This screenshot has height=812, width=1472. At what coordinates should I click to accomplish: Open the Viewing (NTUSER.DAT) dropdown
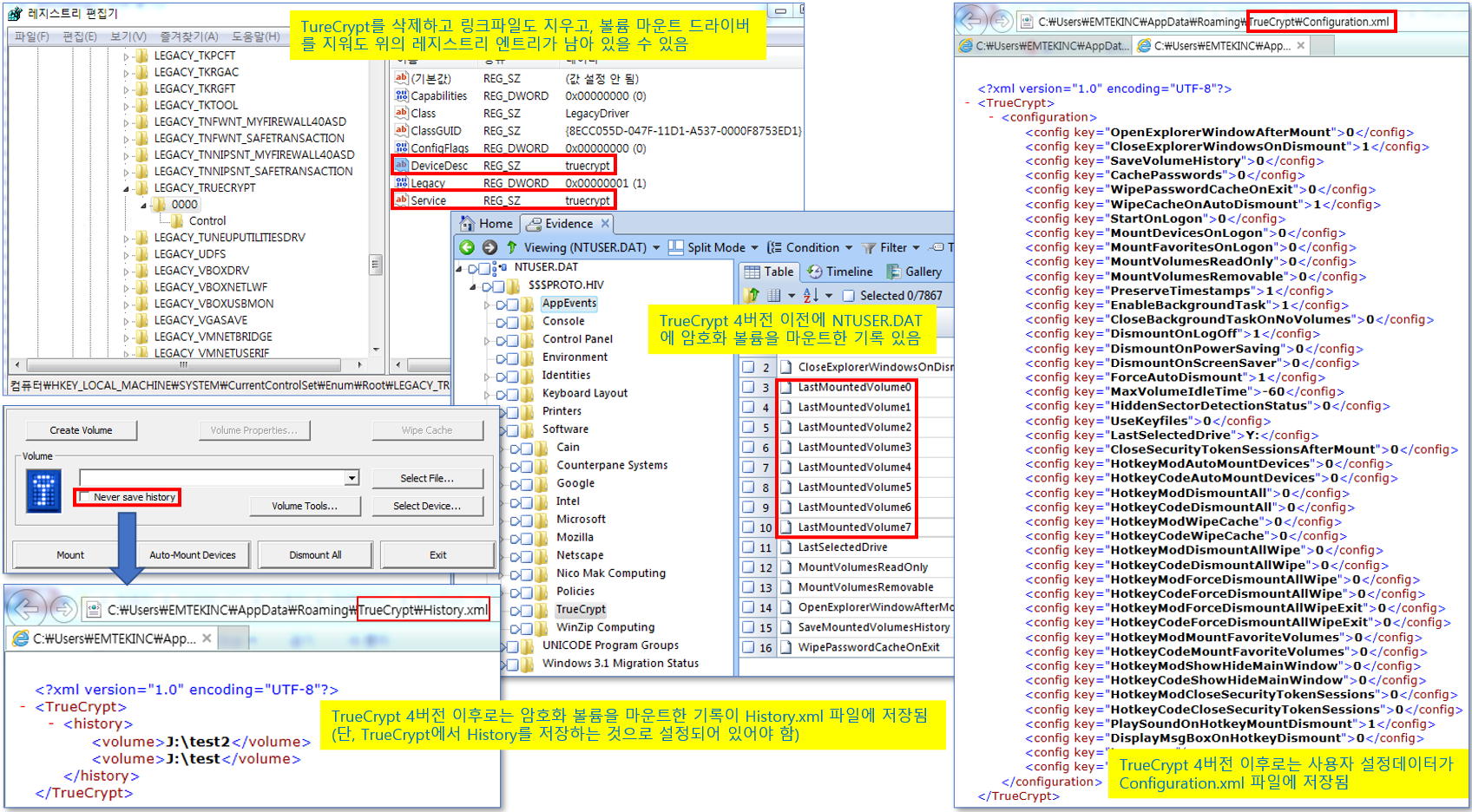(656, 248)
